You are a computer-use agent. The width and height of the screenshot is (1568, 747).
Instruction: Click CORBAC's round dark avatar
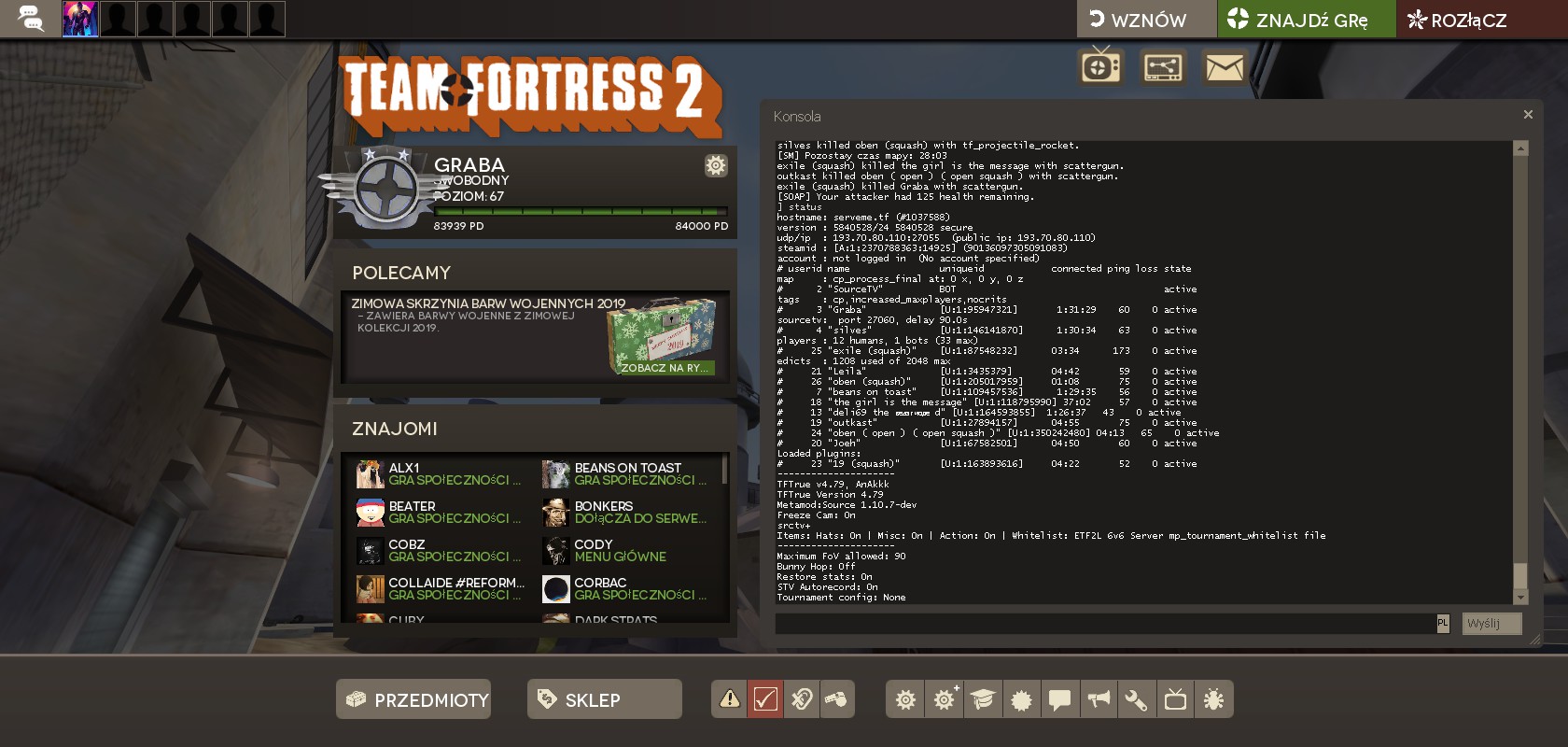pos(555,589)
